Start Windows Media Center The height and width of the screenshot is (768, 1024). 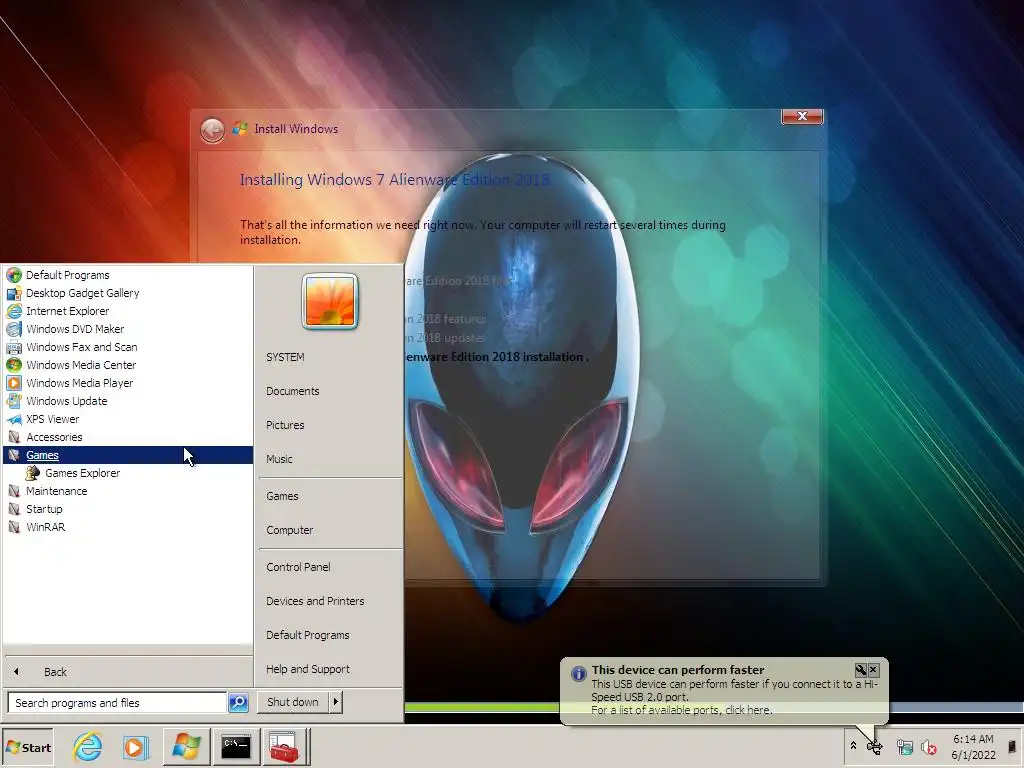(128, 365)
